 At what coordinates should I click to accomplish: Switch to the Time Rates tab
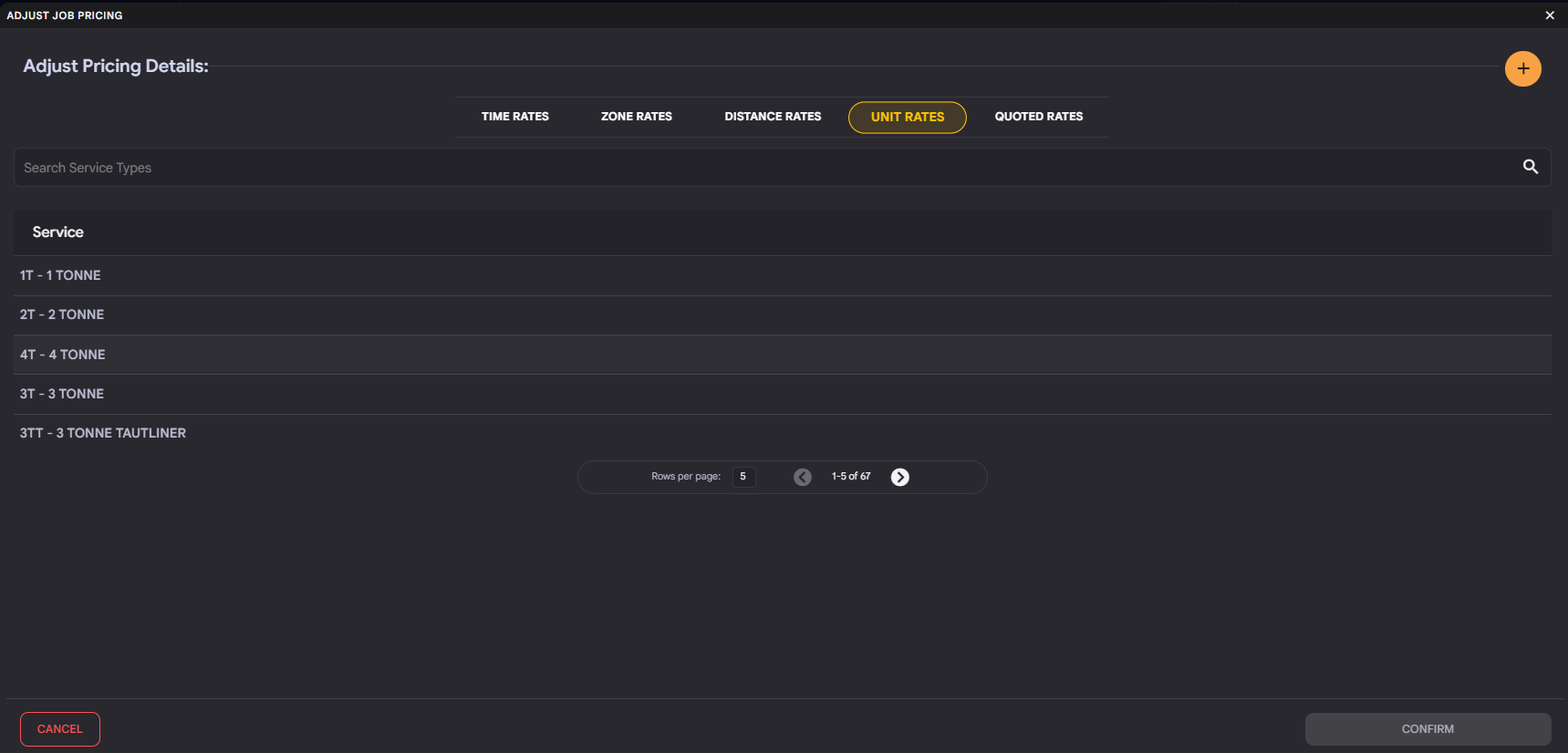515,117
